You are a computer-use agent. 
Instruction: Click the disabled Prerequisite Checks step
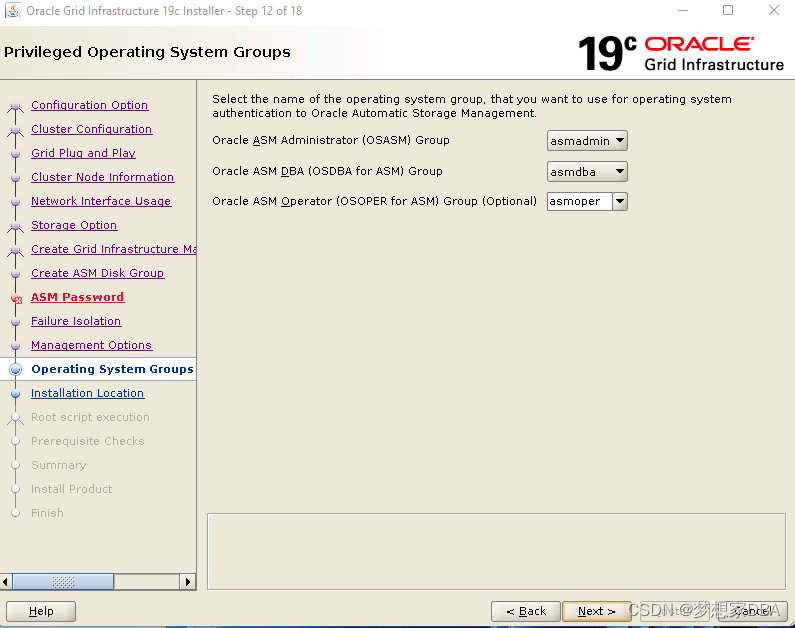tap(88, 441)
